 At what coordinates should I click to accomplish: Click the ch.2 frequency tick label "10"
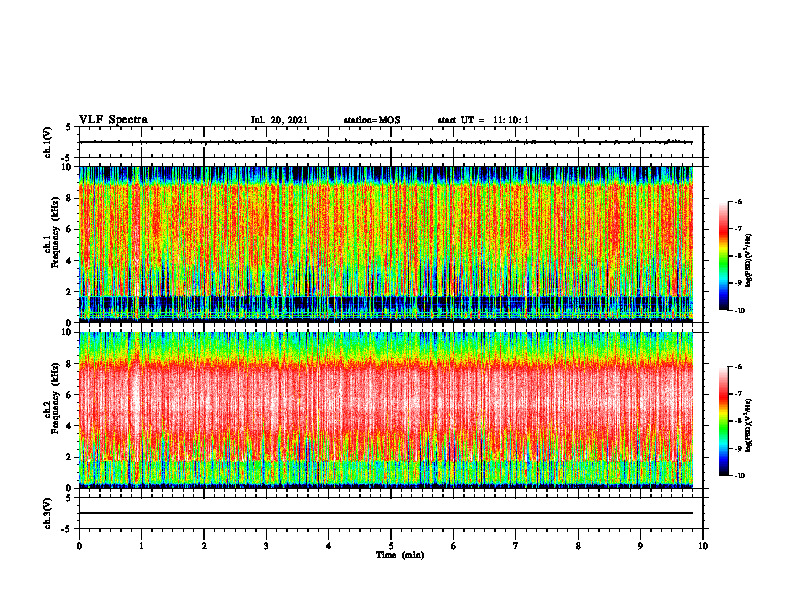click(x=68, y=333)
